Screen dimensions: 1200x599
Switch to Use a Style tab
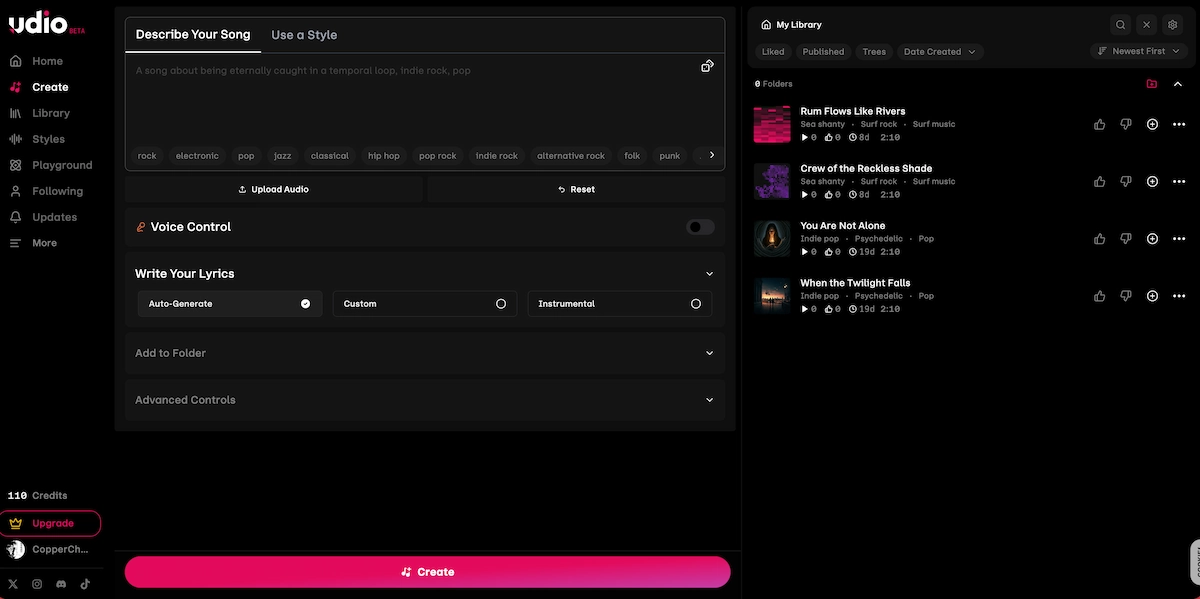click(304, 35)
